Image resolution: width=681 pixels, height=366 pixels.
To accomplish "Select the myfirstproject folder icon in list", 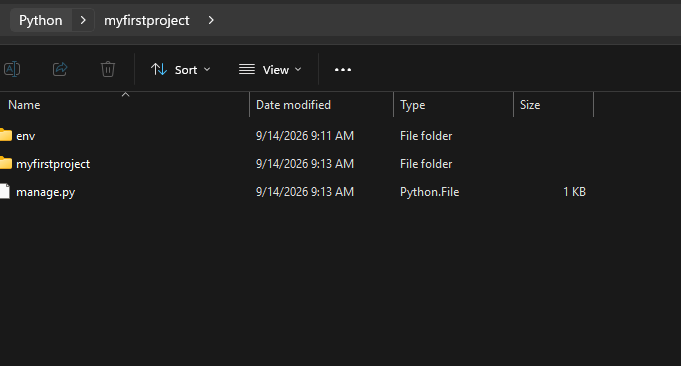I will [x=6, y=164].
